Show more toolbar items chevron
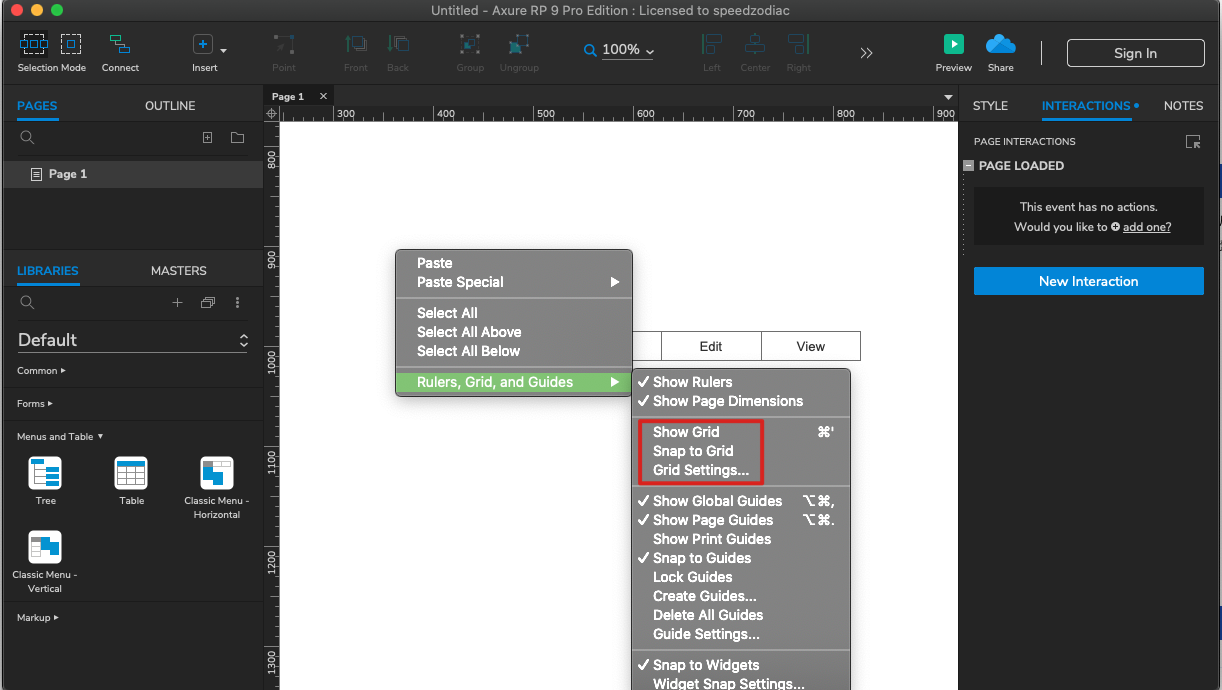This screenshot has width=1222, height=690. [866, 53]
